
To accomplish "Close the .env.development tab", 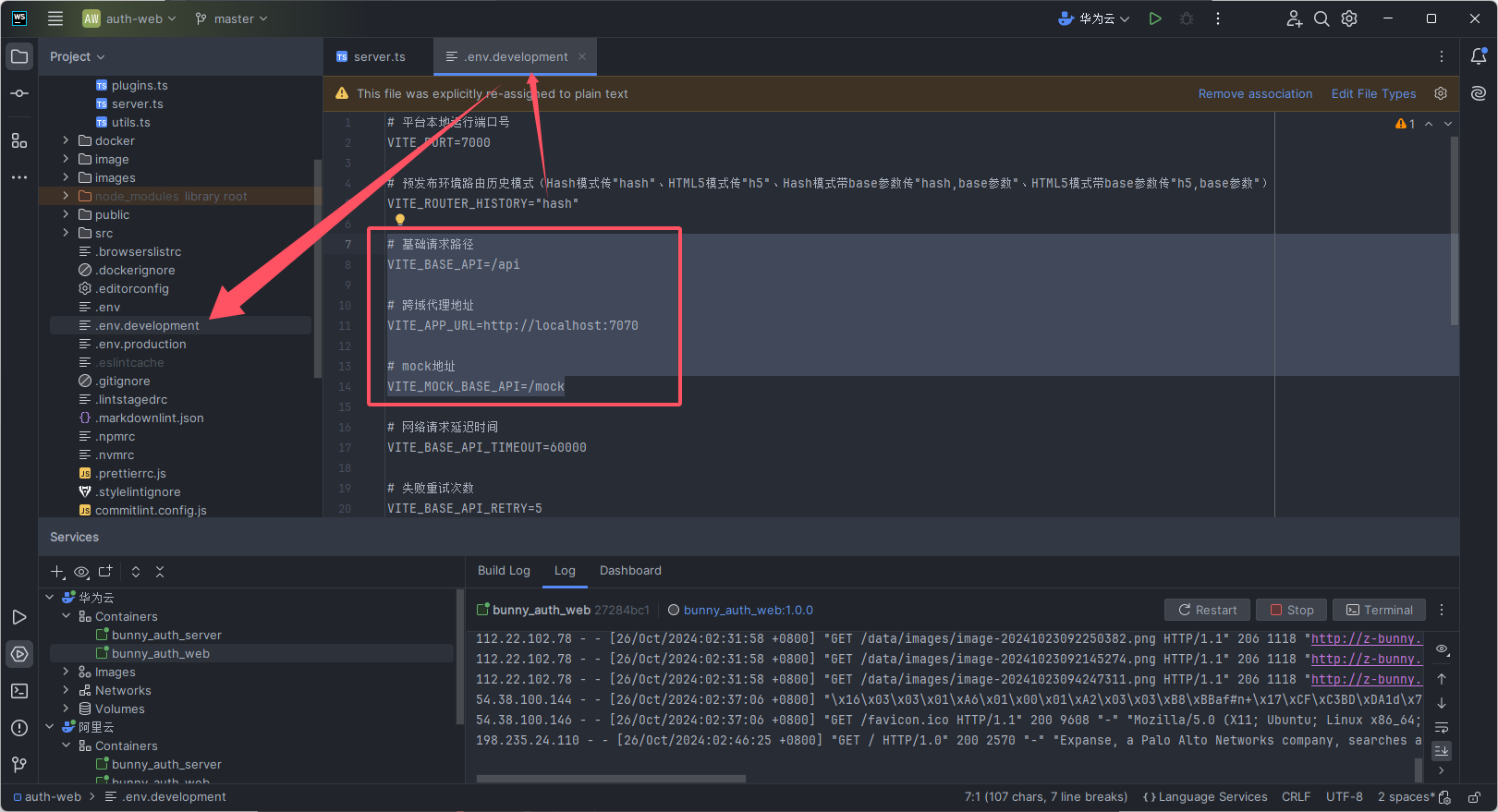I will point(582,56).
